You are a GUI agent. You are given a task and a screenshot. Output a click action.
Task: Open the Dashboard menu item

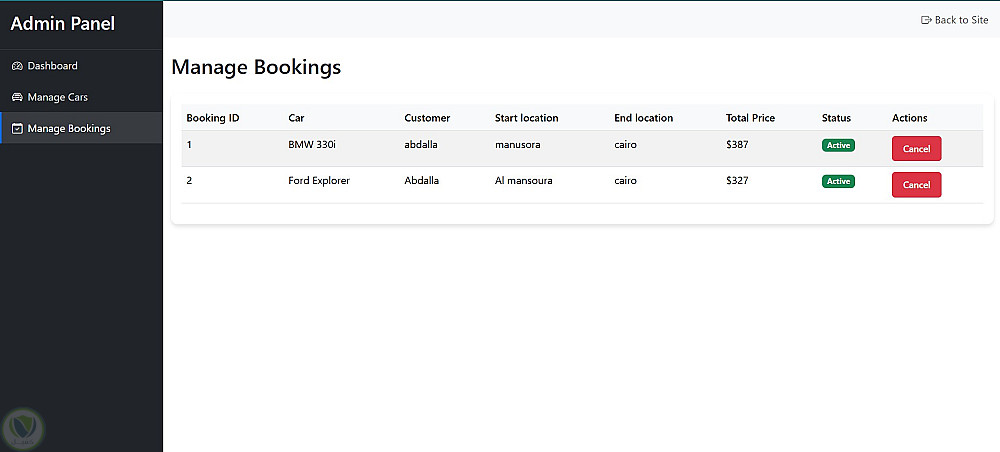click(x=52, y=66)
